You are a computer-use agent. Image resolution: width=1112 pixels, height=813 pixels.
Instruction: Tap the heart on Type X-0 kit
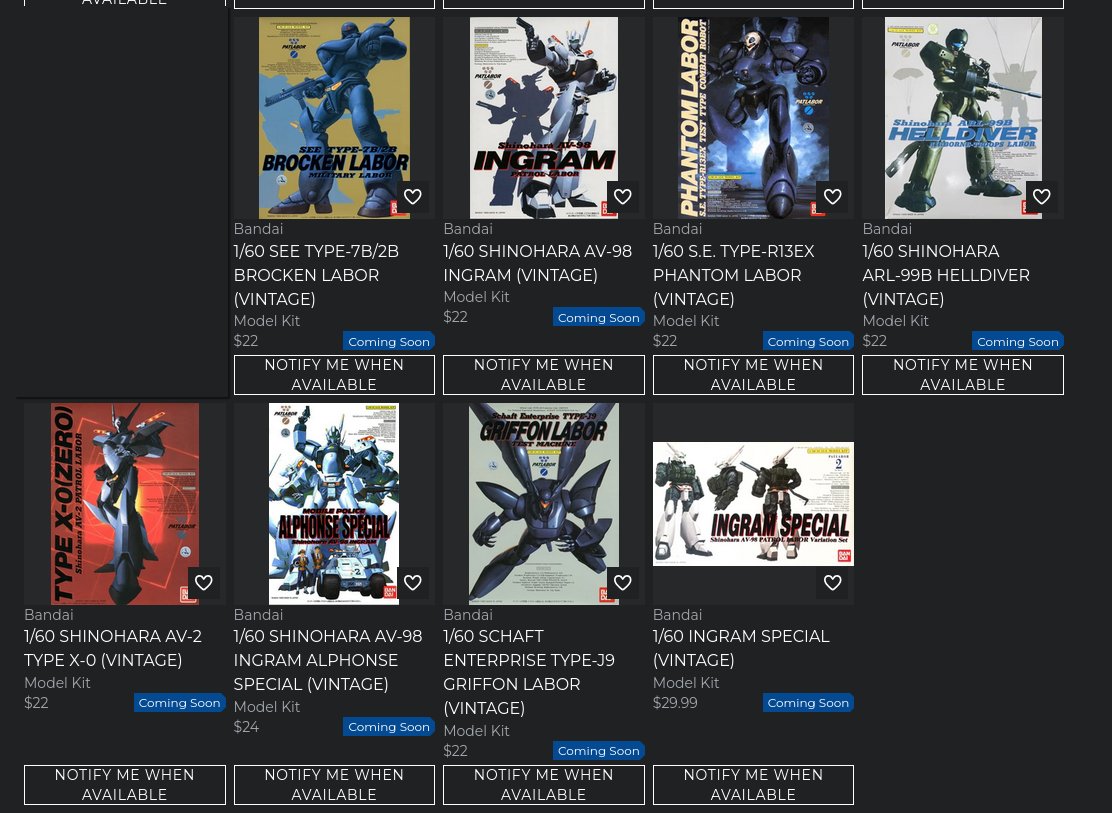(204, 582)
